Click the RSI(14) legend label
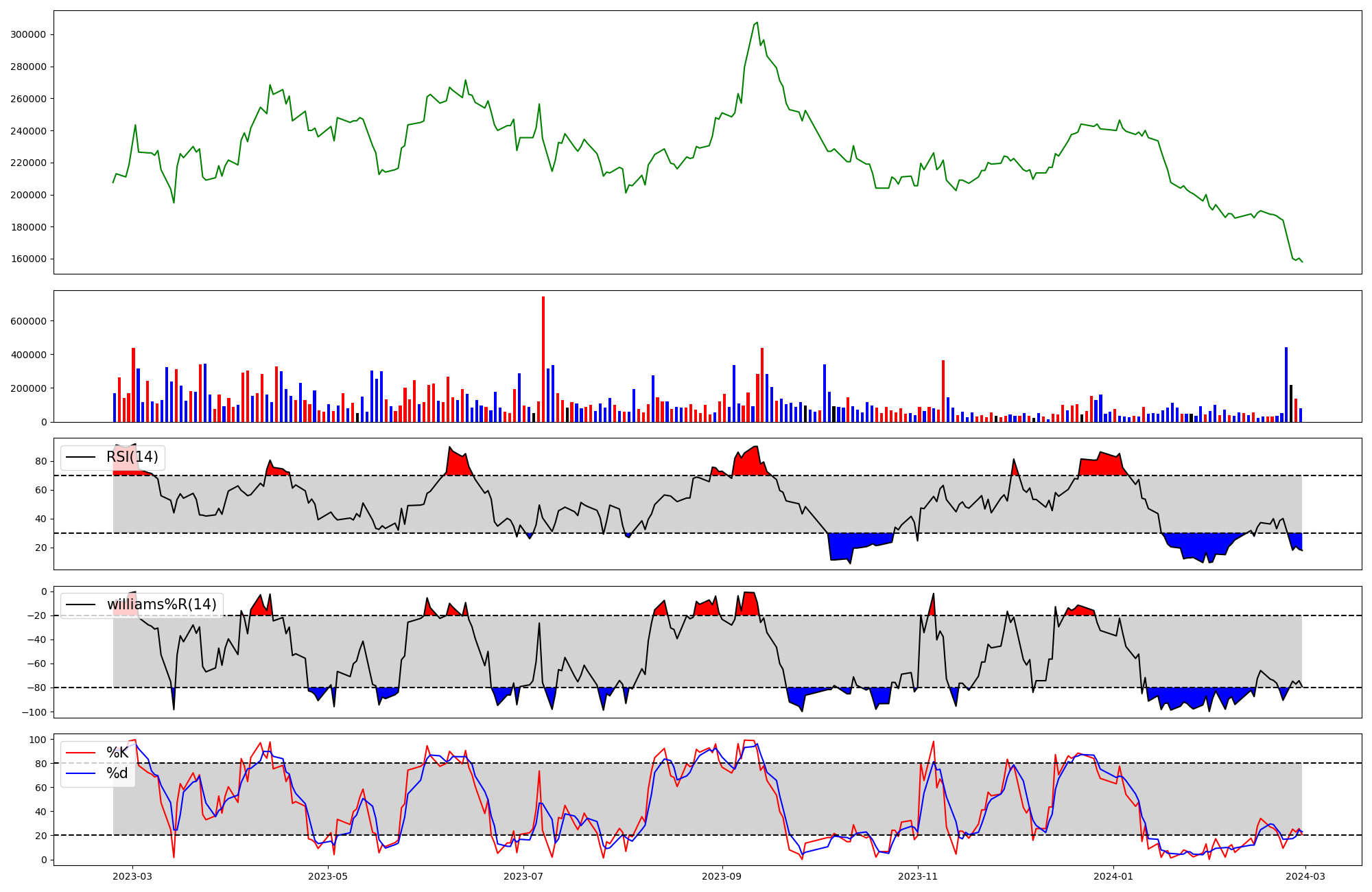 [132, 457]
